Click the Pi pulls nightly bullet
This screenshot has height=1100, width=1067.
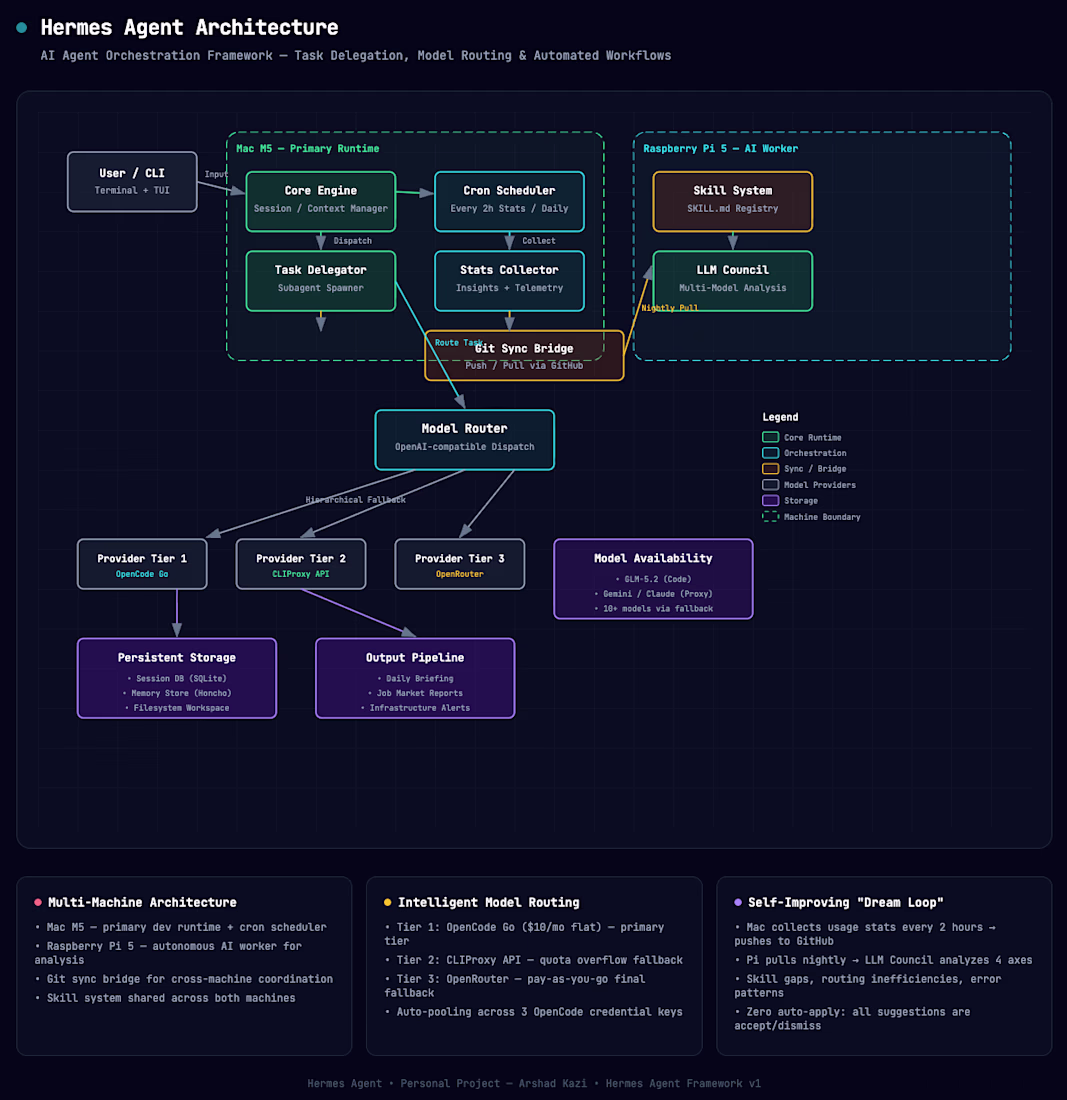click(x=883, y=960)
